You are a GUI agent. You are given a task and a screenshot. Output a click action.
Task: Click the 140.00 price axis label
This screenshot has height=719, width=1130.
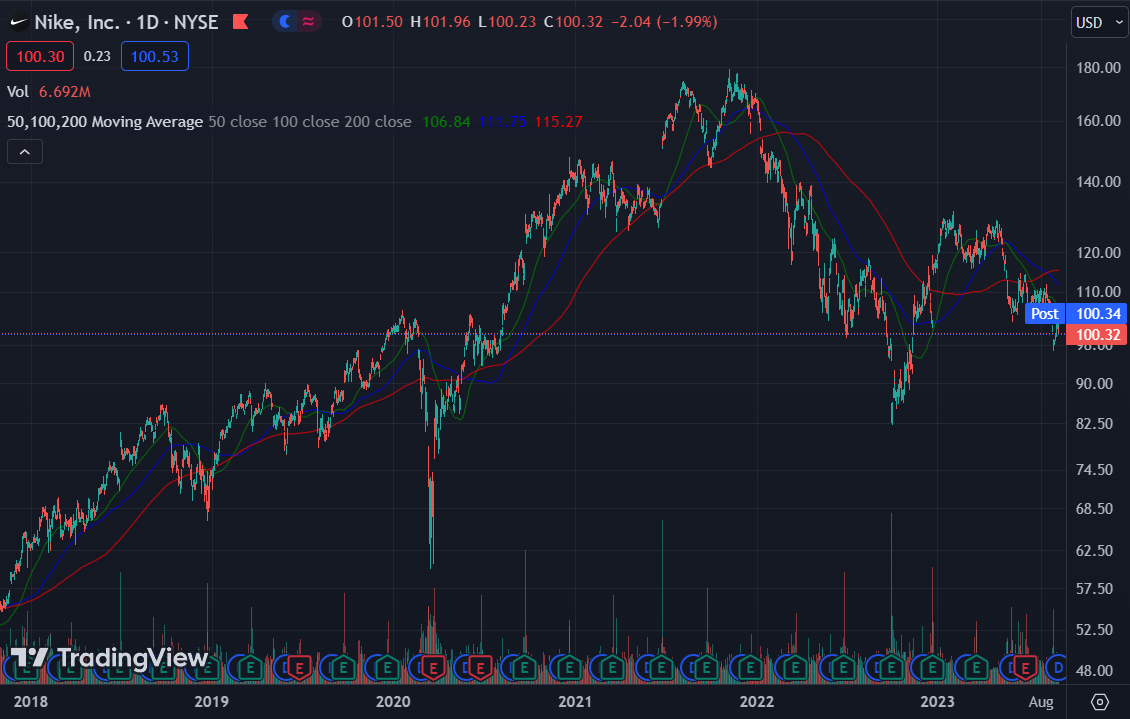(1098, 182)
